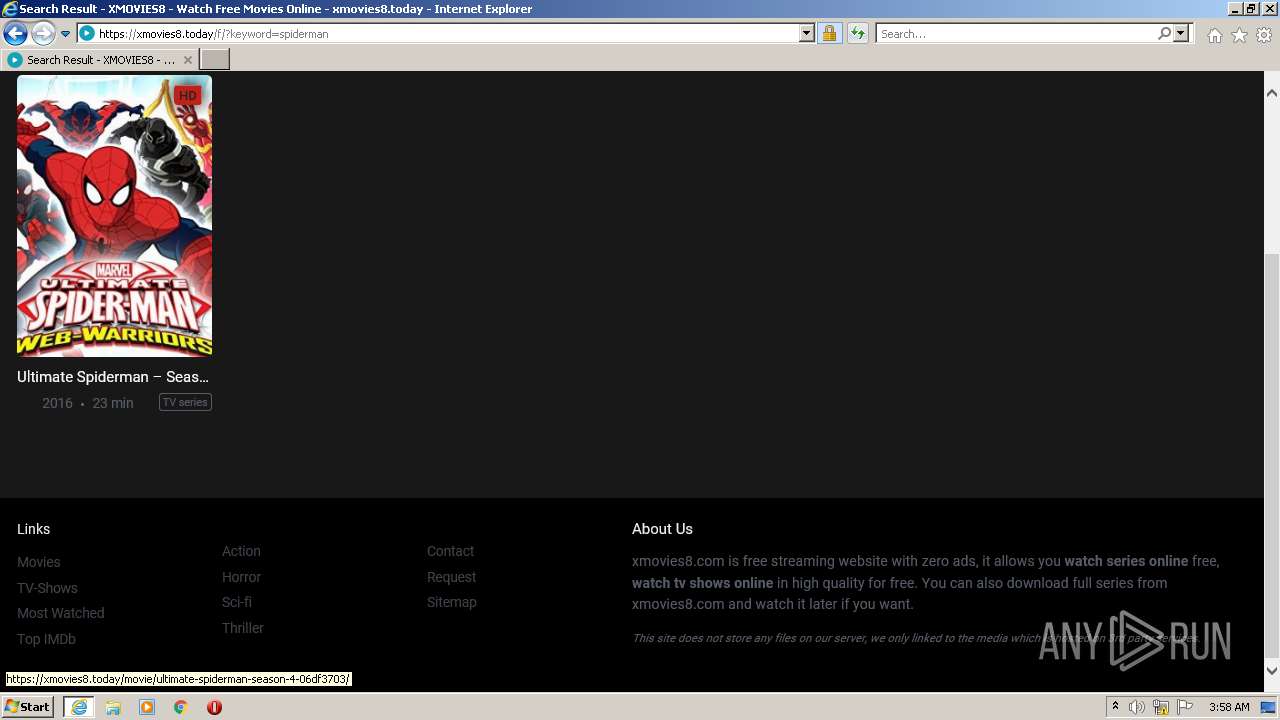This screenshot has height=720, width=1280.
Task: Open the Sitemap footer link
Action: click(x=452, y=602)
